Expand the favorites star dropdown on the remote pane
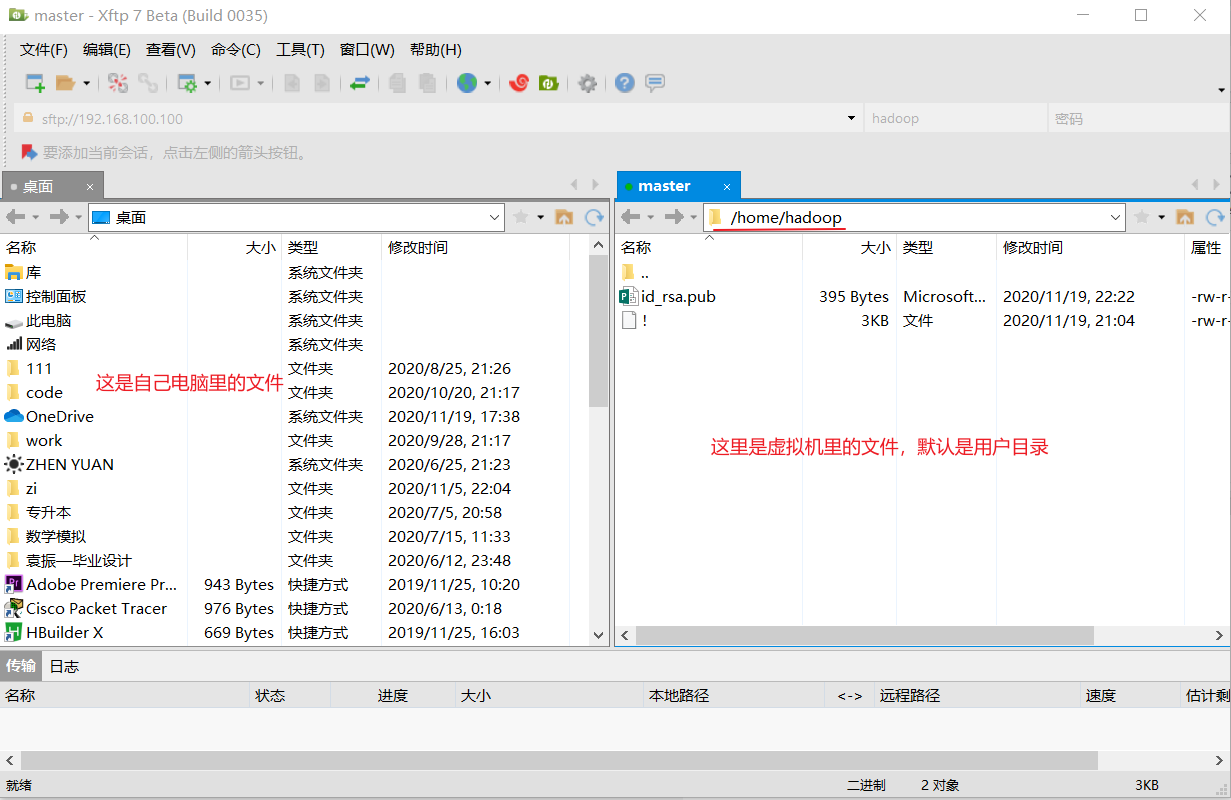The image size is (1231, 800). click(1162, 217)
